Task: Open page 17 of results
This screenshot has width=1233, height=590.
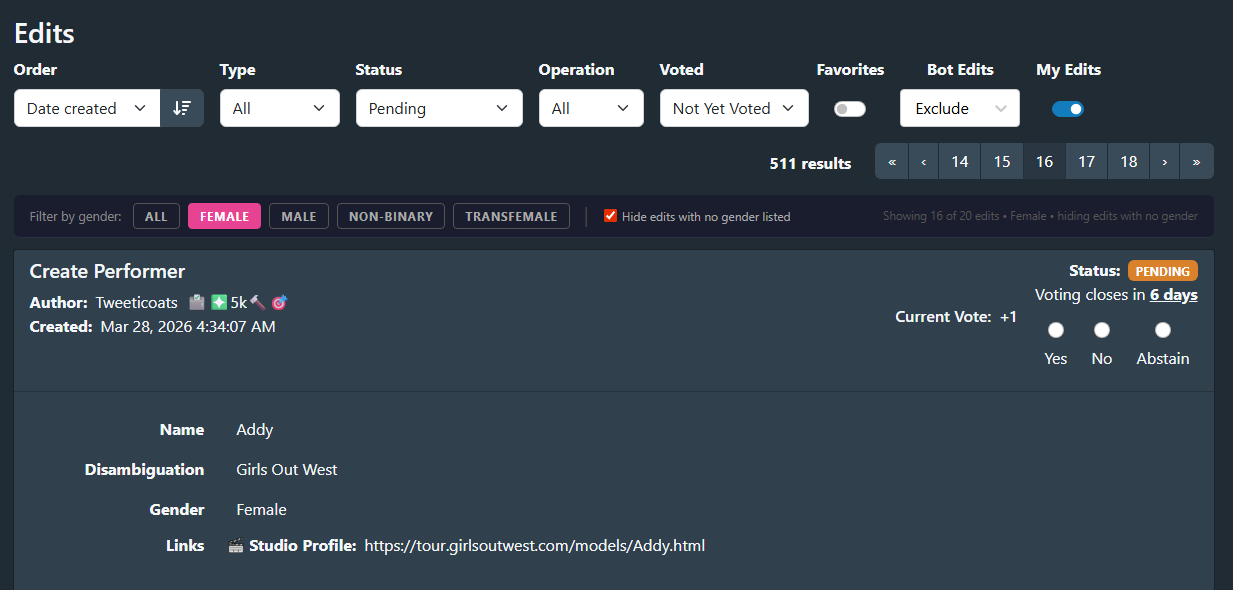Action: [x=1086, y=162]
